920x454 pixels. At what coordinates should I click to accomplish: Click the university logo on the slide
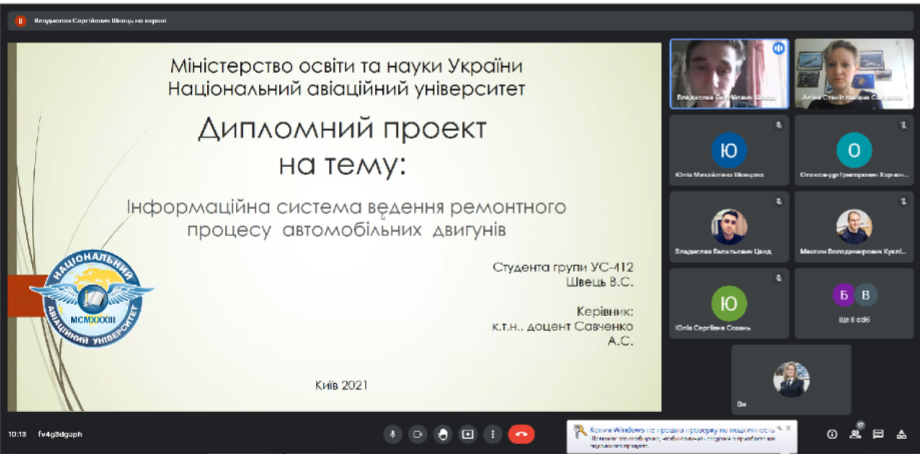(x=92, y=297)
